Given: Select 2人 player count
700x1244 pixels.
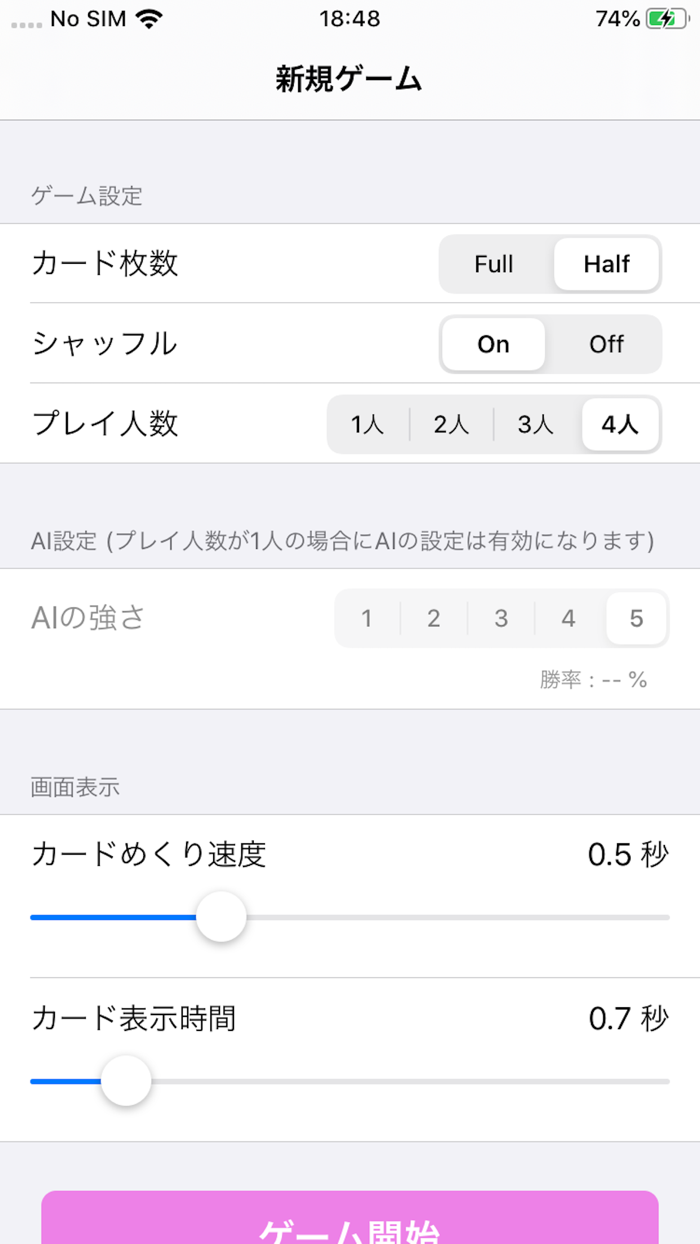Looking at the screenshot, I should click(x=451, y=424).
